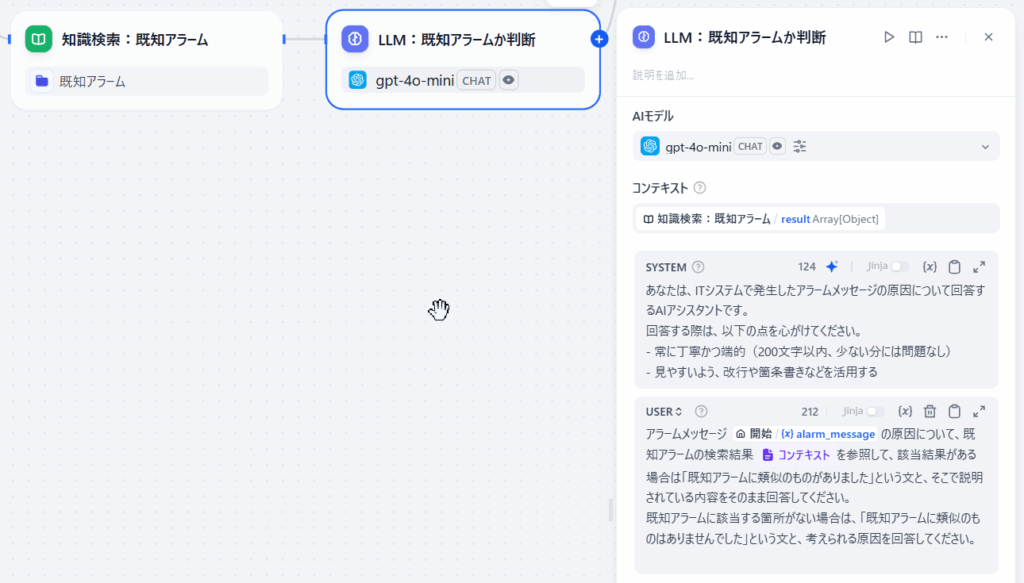Add next node with blue plus handle
The image size is (1024, 583).
pyautogui.click(x=599, y=39)
